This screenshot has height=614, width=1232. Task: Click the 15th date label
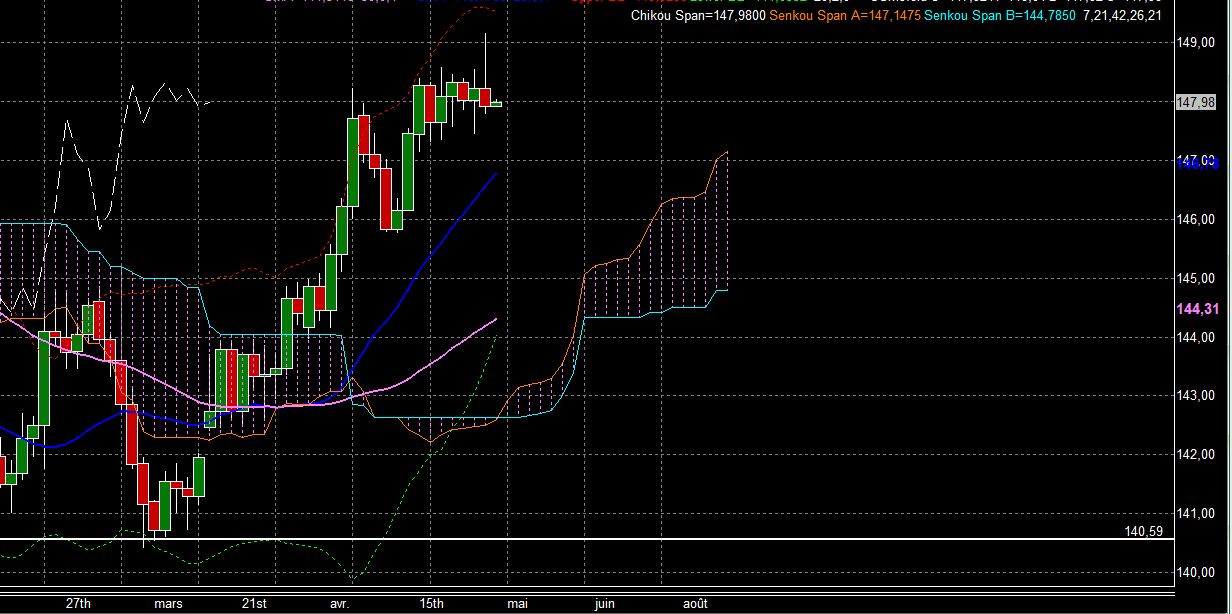(x=431, y=604)
